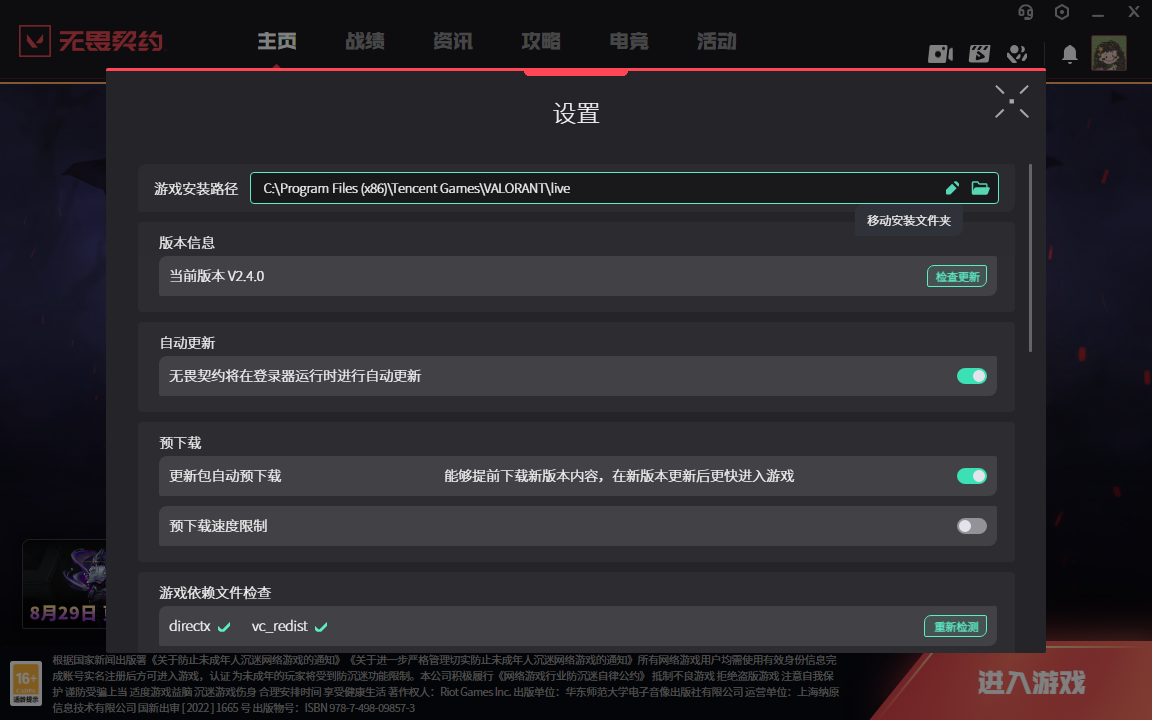Close the launcher window
The image size is (1152, 720).
[1134, 12]
